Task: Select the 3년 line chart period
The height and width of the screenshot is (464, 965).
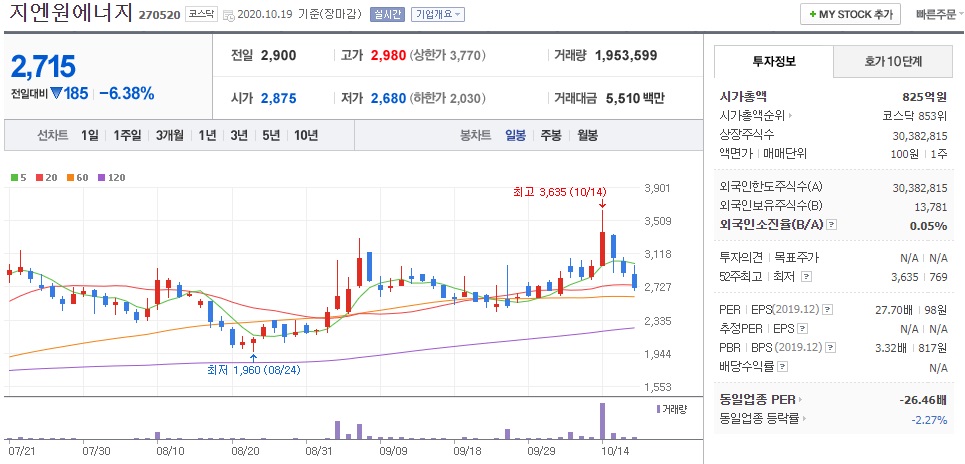Action: tap(239, 135)
